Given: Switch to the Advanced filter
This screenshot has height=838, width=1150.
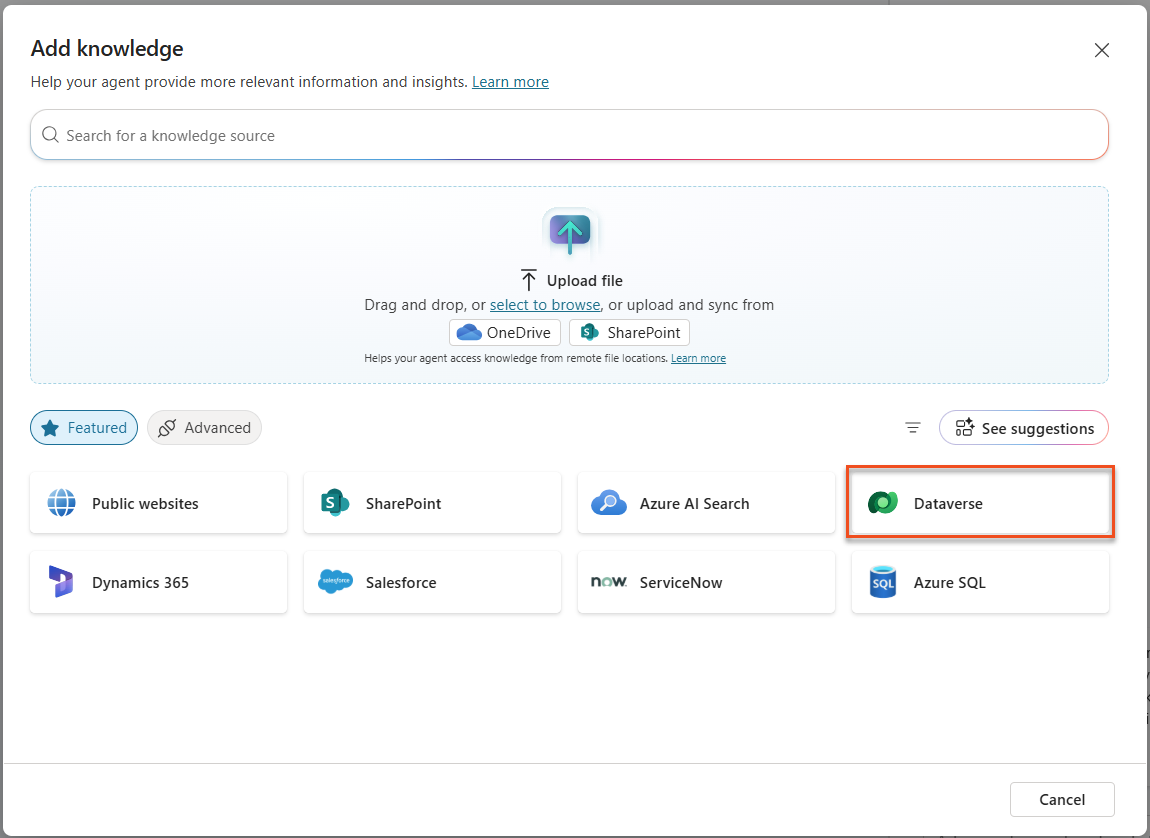Looking at the screenshot, I should pos(204,427).
